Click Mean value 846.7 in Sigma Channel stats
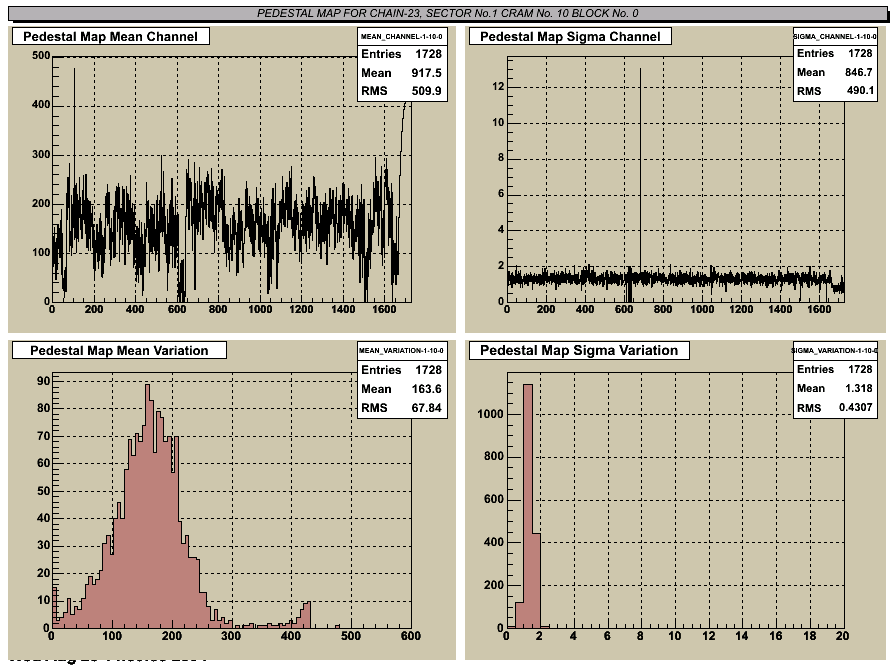896x668 pixels. 858,72
